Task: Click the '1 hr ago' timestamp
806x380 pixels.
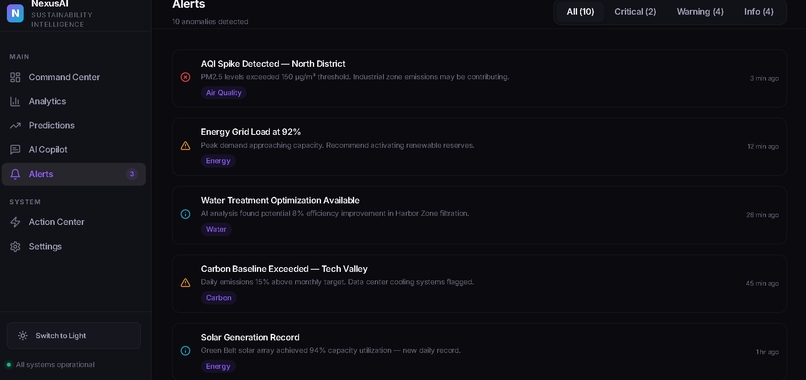Action: (767, 352)
